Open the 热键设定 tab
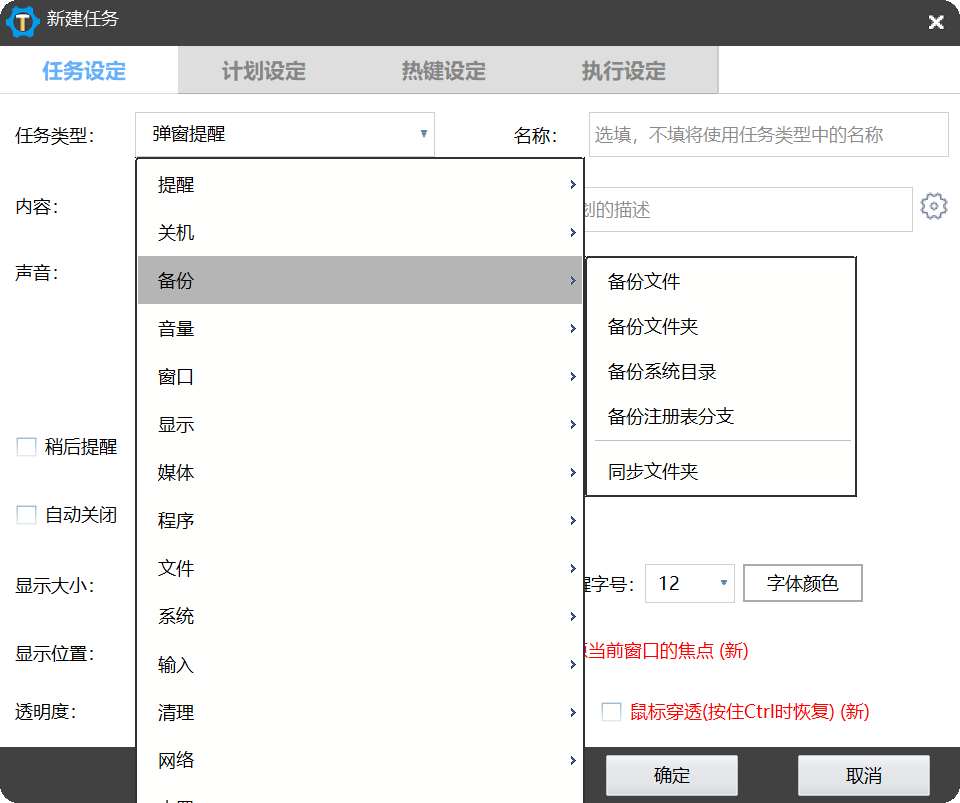The image size is (960, 803). (x=443, y=71)
